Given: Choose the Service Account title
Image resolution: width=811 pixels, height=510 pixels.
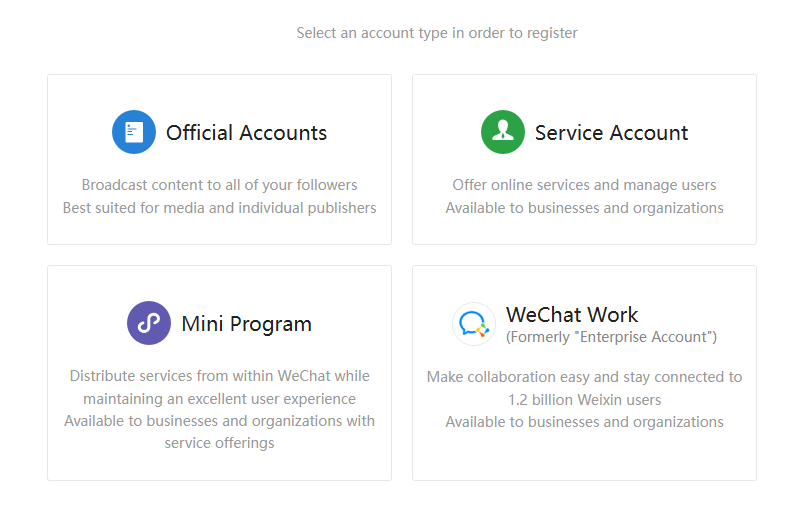Looking at the screenshot, I should pyautogui.click(x=611, y=133).
